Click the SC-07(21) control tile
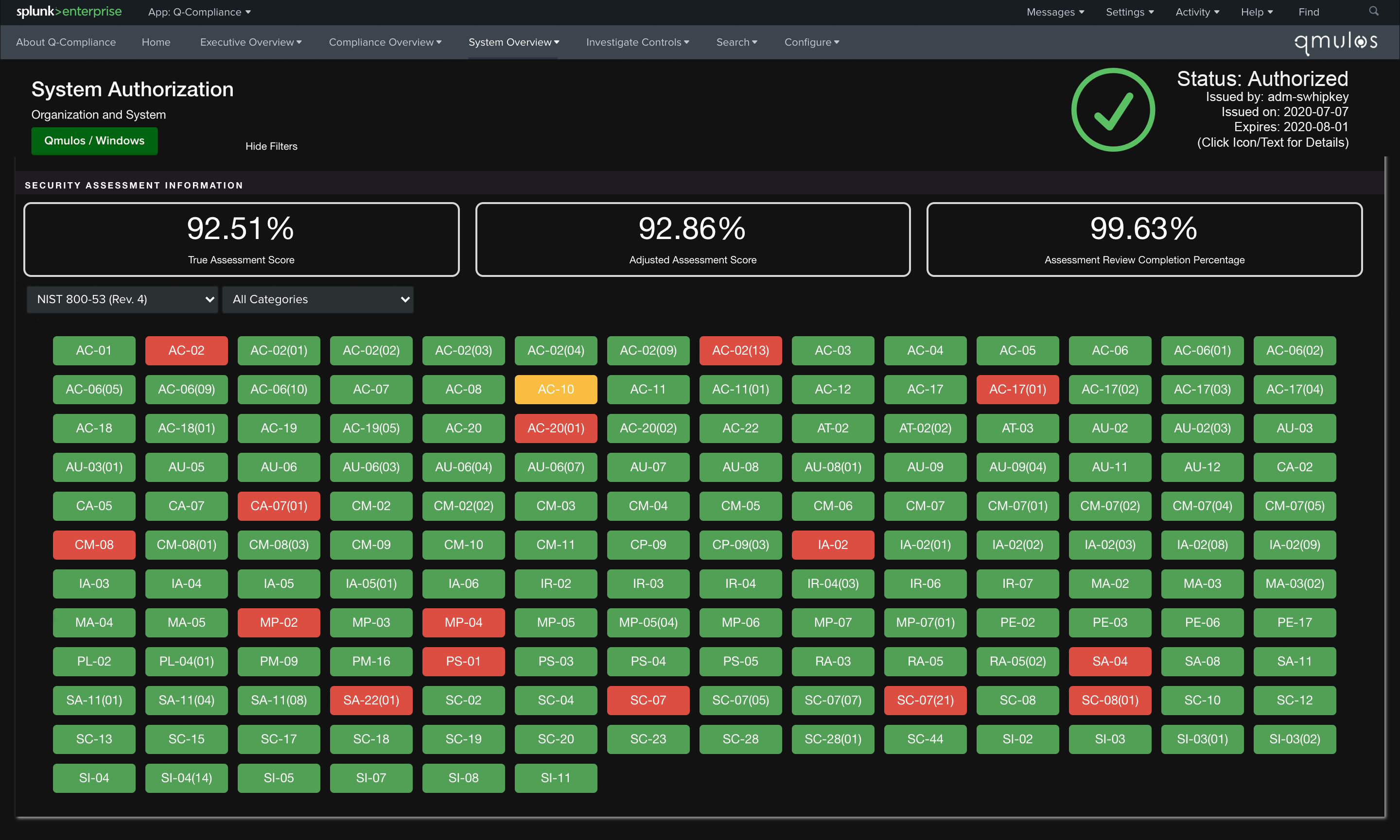 coord(925,701)
